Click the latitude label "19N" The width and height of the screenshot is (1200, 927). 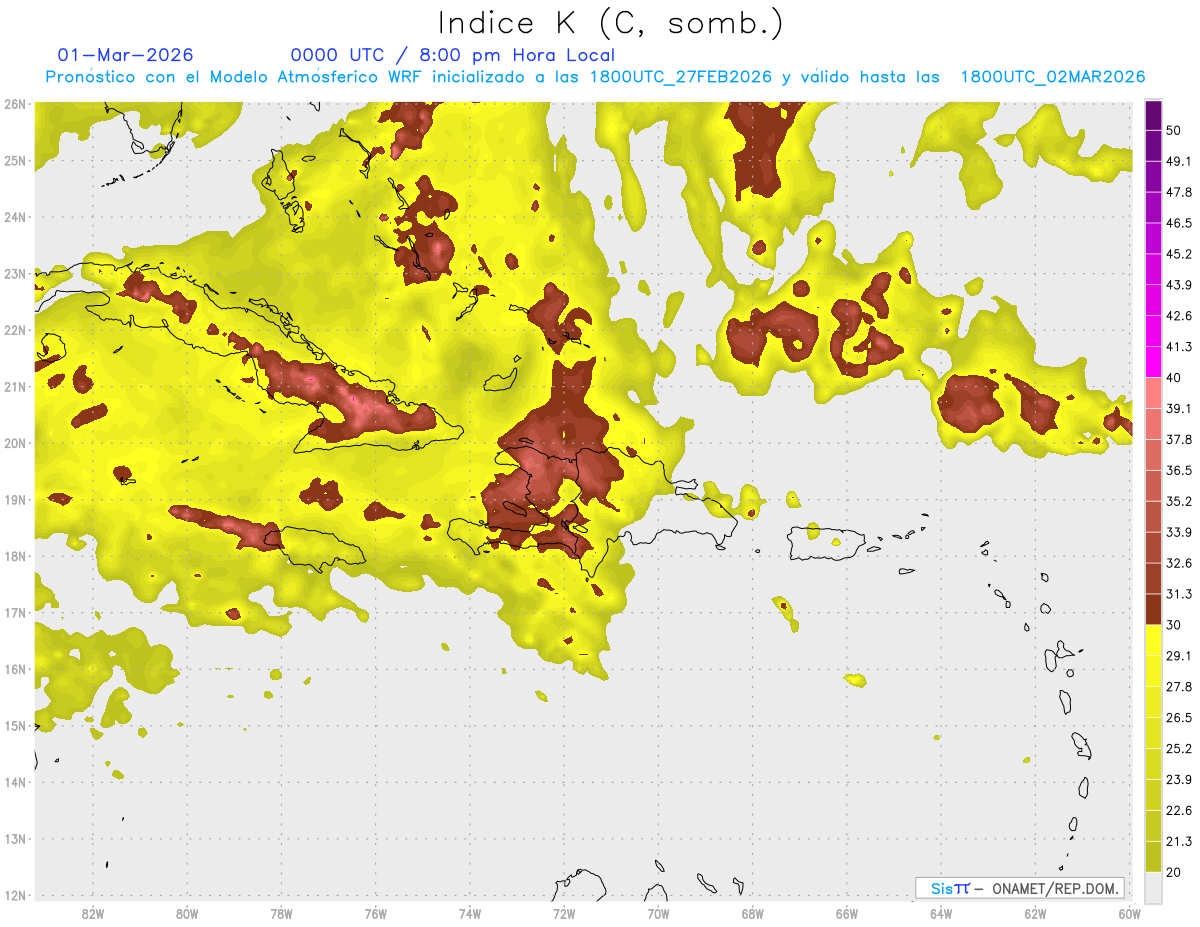15,499
